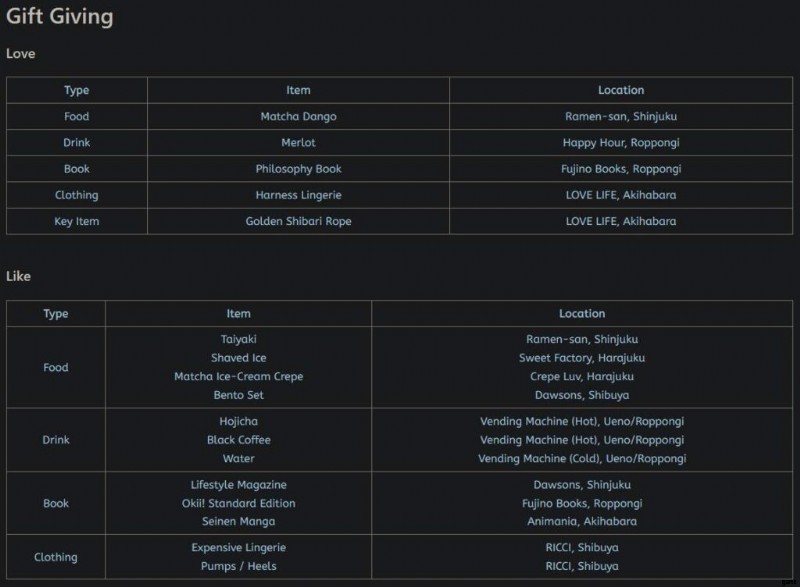This screenshot has height=587, width=800.
Task: Click Animania, Akihabara location
Action: 581,521
